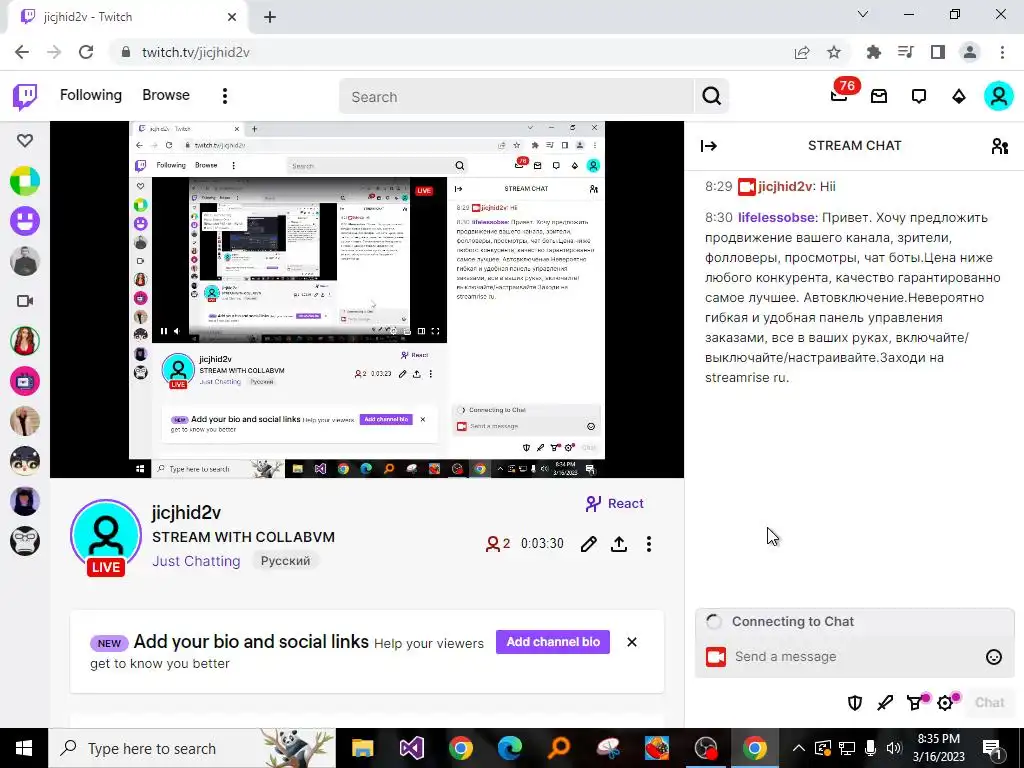
Task: Open Chrome extensions puzzle icon
Action: [873, 52]
